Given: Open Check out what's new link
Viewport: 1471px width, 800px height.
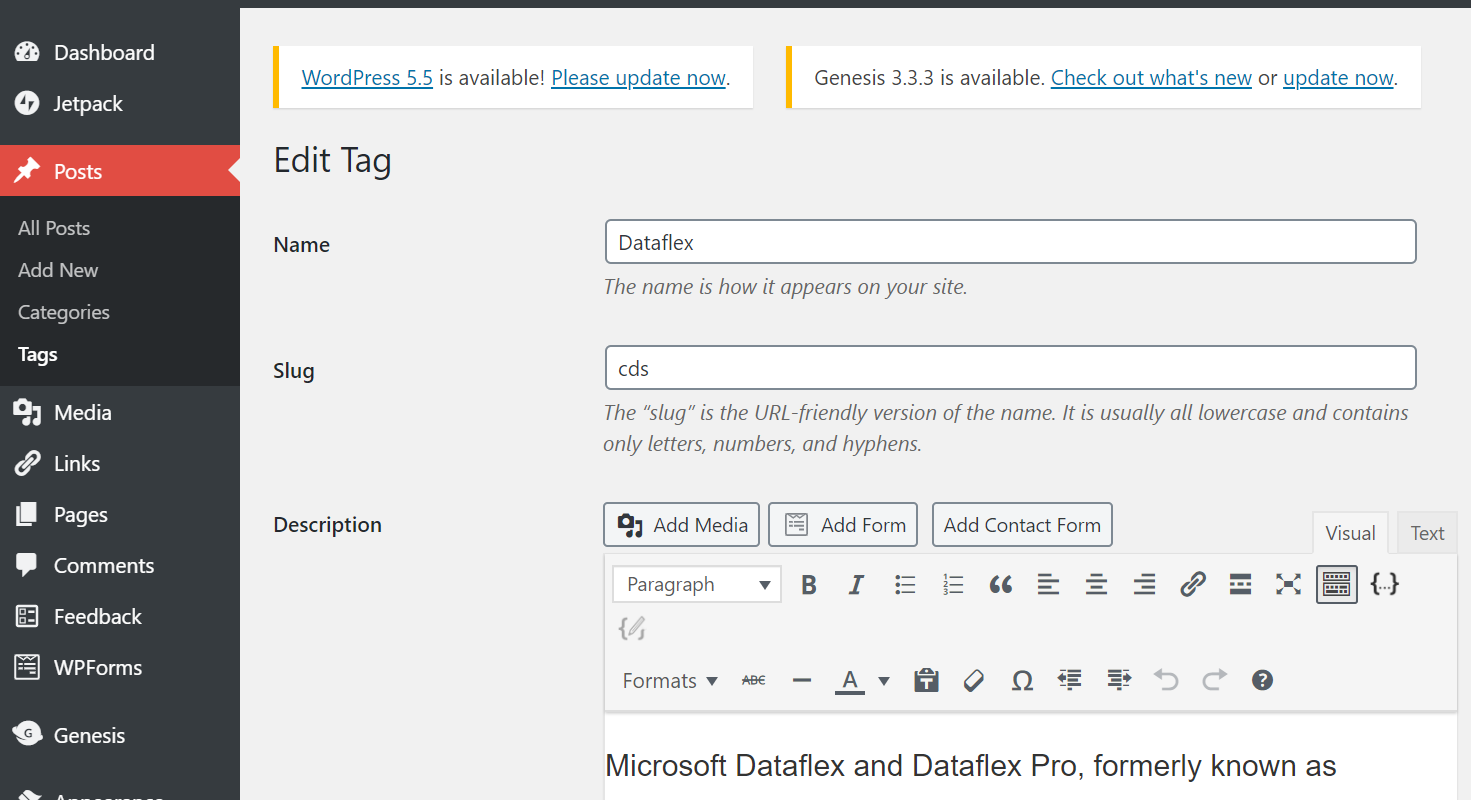Looking at the screenshot, I should [x=1151, y=78].
